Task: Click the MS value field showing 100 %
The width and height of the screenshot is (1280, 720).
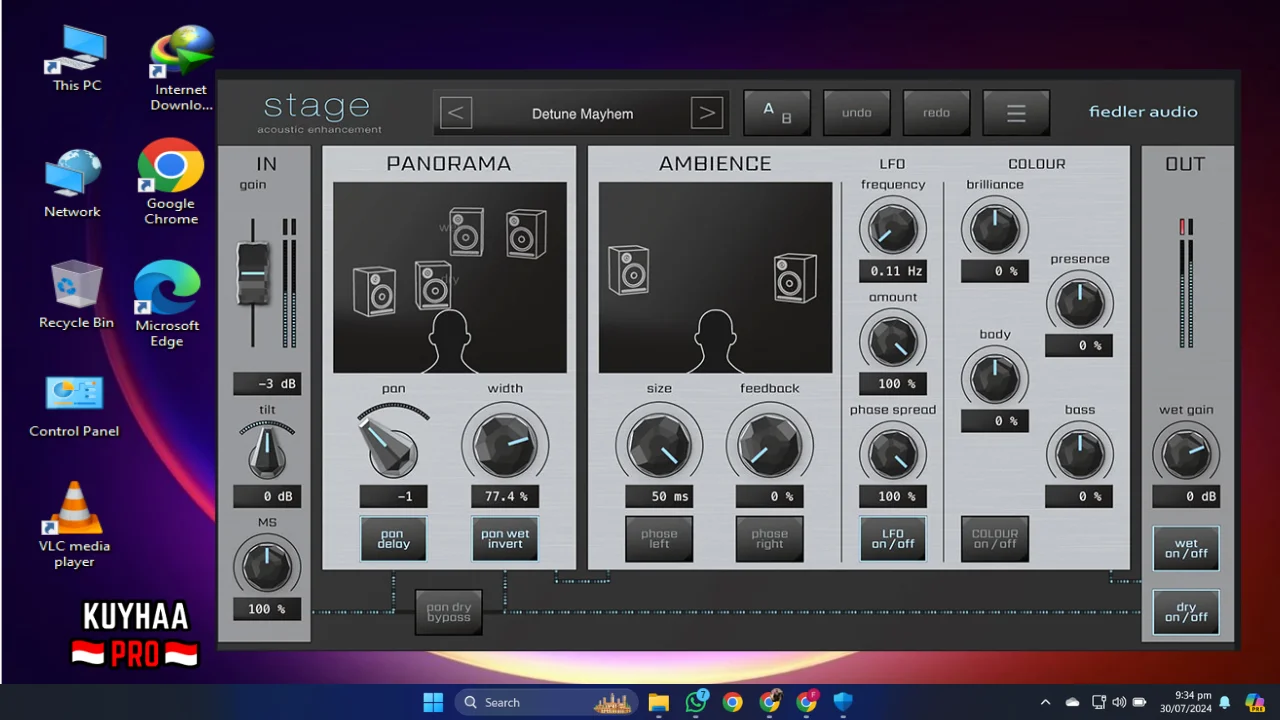Action: [x=267, y=609]
